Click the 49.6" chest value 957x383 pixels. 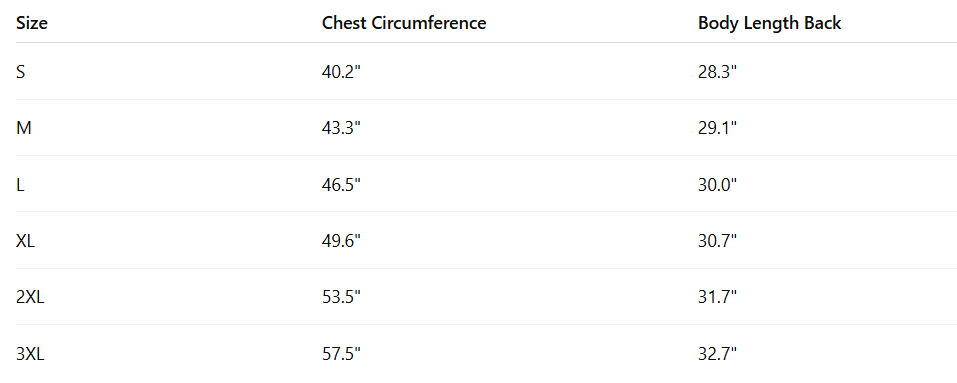(341, 241)
